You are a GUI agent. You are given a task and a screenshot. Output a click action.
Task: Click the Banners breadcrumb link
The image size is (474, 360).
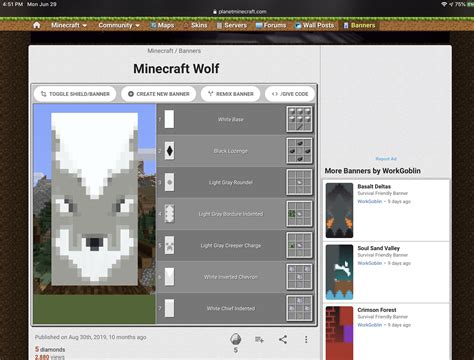pos(190,51)
